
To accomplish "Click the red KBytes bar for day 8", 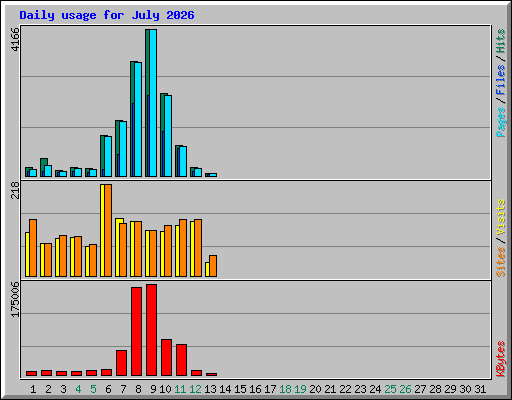I will tap(136, 332).
